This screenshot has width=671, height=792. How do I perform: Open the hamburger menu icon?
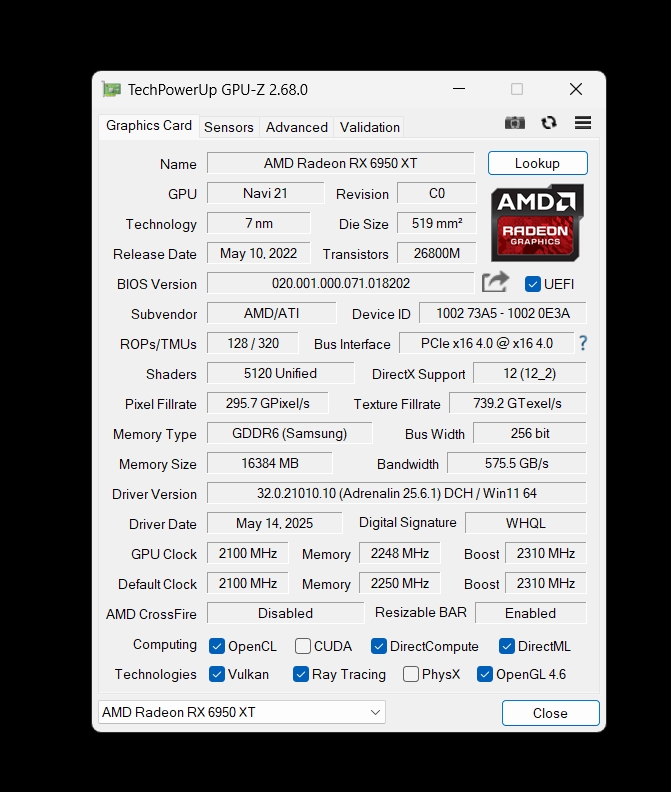click(x=583, y=123)
